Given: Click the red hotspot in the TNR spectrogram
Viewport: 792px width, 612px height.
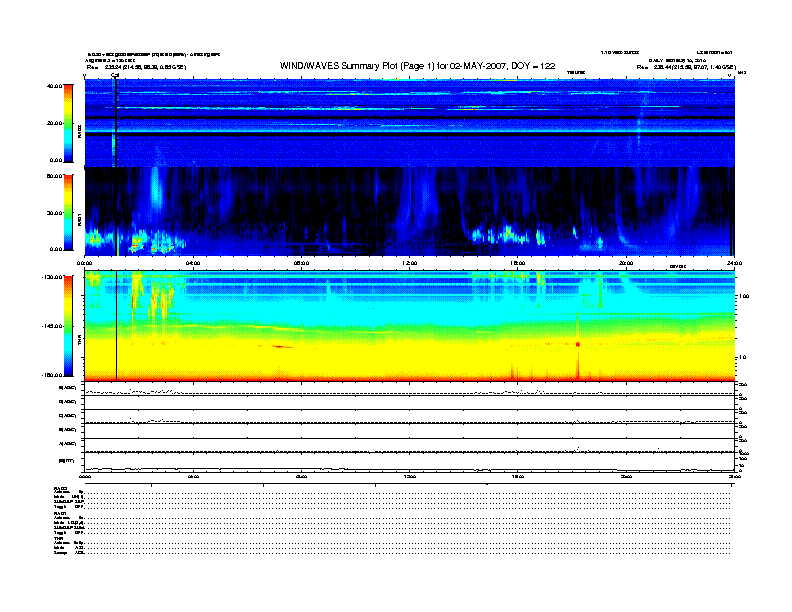Looking at the screenshot, I should pos(578,344).
